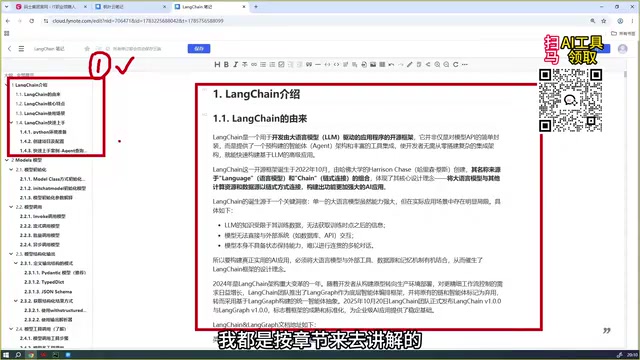Apply heading format with the H icon

click(x=217, y=64)
